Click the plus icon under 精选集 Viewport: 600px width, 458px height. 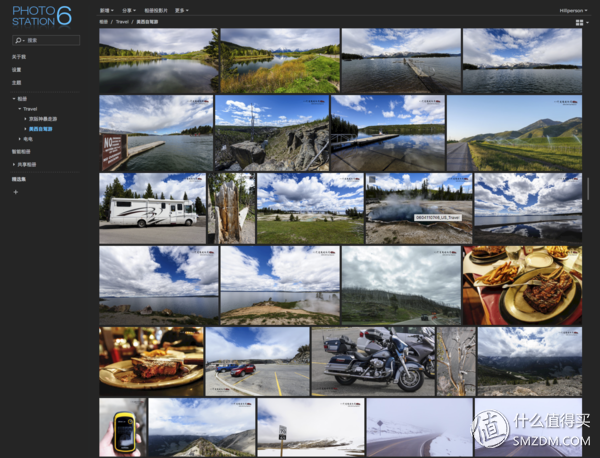[x=16, y=192]
